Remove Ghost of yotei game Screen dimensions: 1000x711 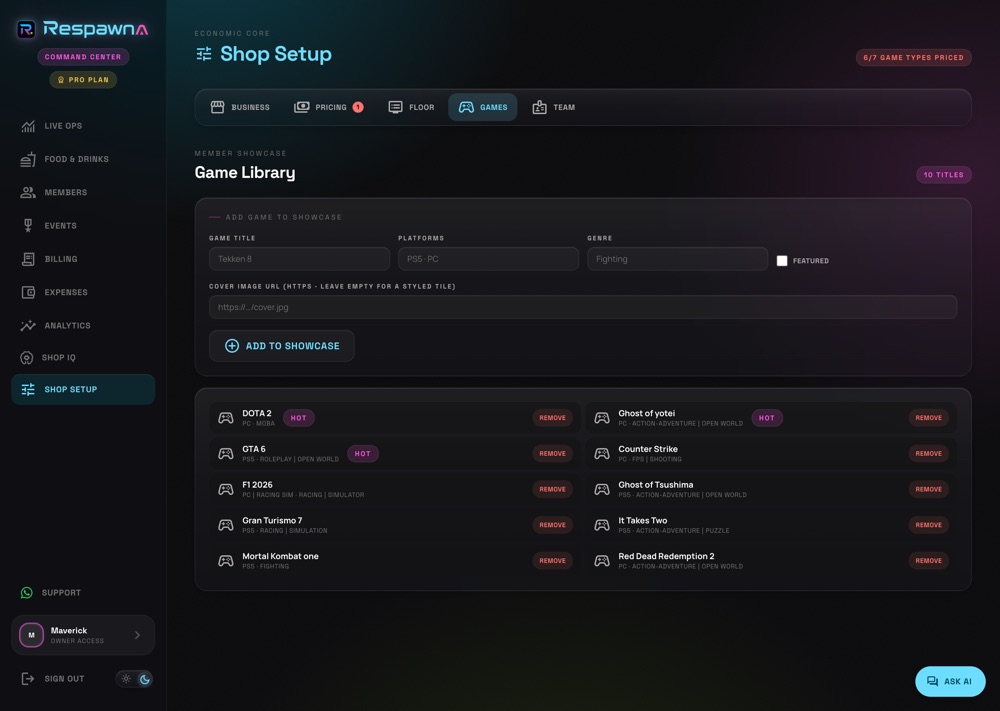coord(929,418)
